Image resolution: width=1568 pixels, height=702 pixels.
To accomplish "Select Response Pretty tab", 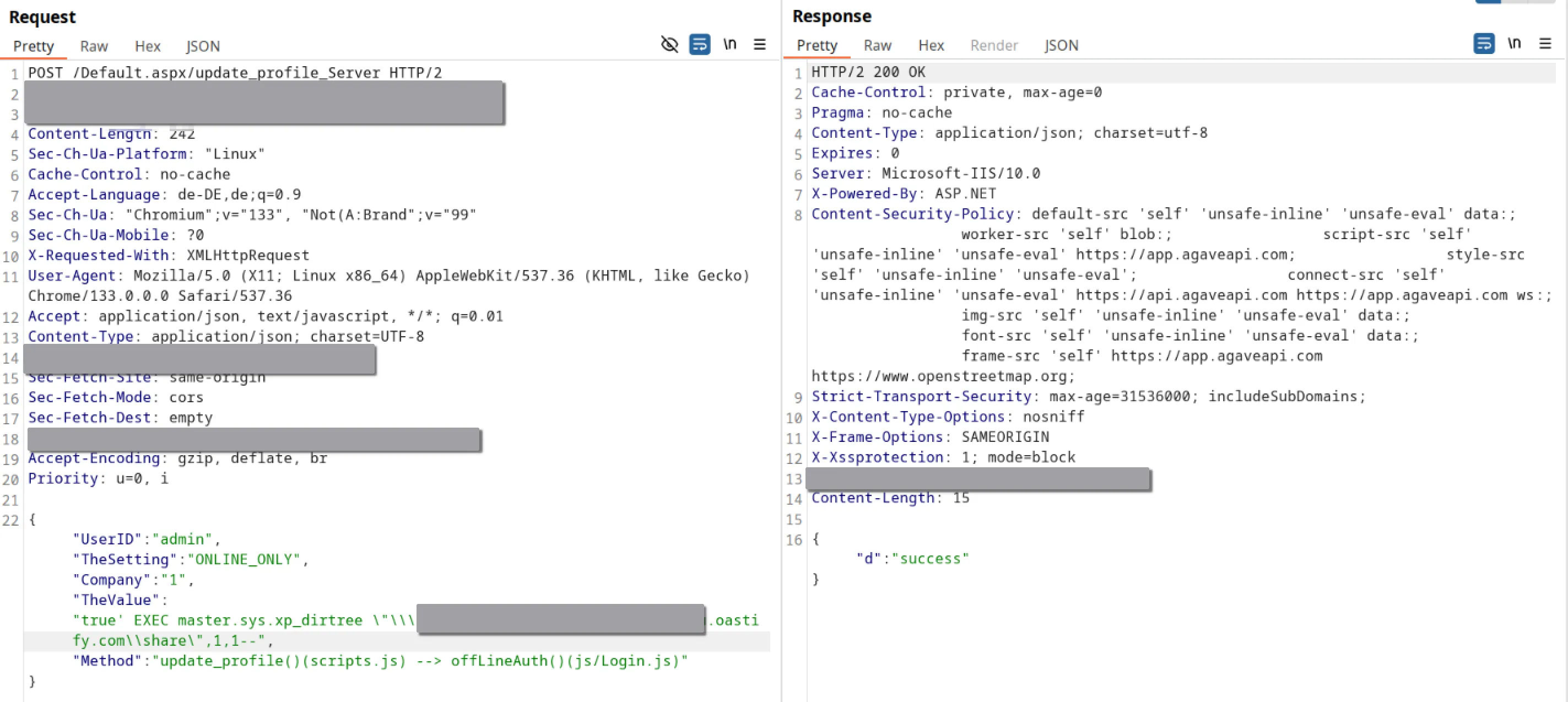I will [x=817, y=46].
